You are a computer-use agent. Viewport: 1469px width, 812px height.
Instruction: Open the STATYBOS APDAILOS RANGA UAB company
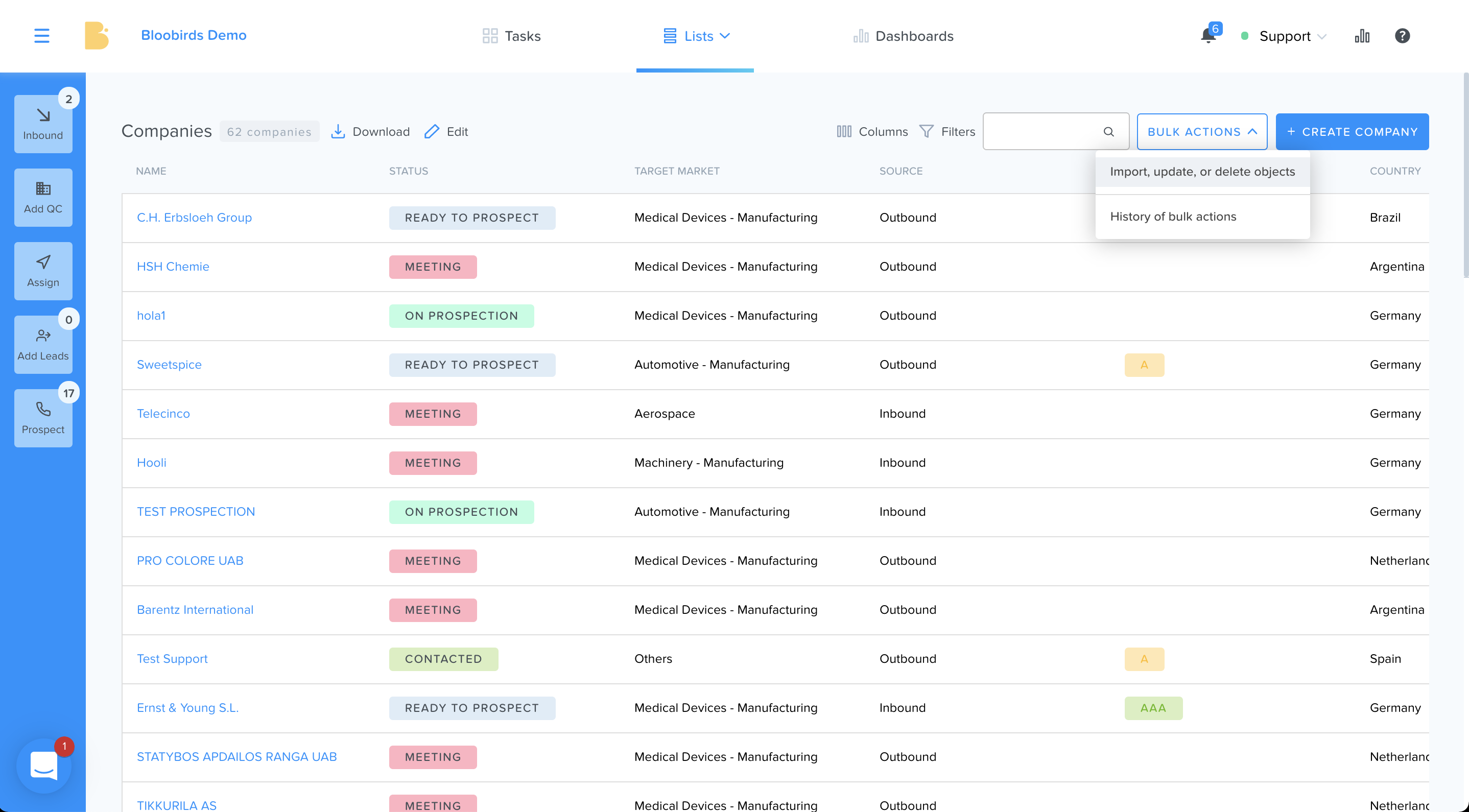coord(236,757)
